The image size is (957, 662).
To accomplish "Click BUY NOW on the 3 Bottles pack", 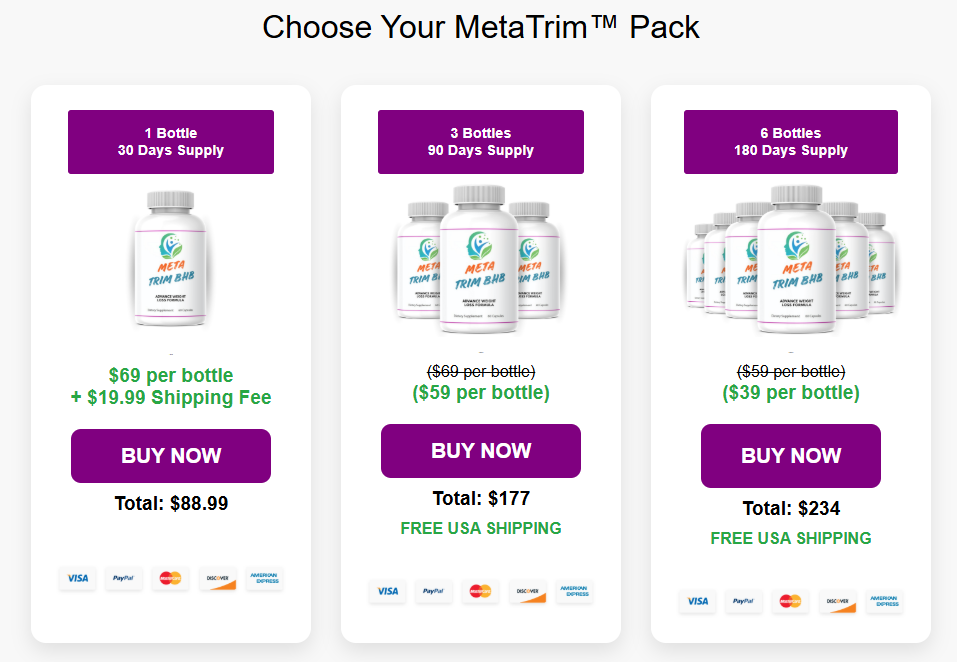I will coord(480,451).
